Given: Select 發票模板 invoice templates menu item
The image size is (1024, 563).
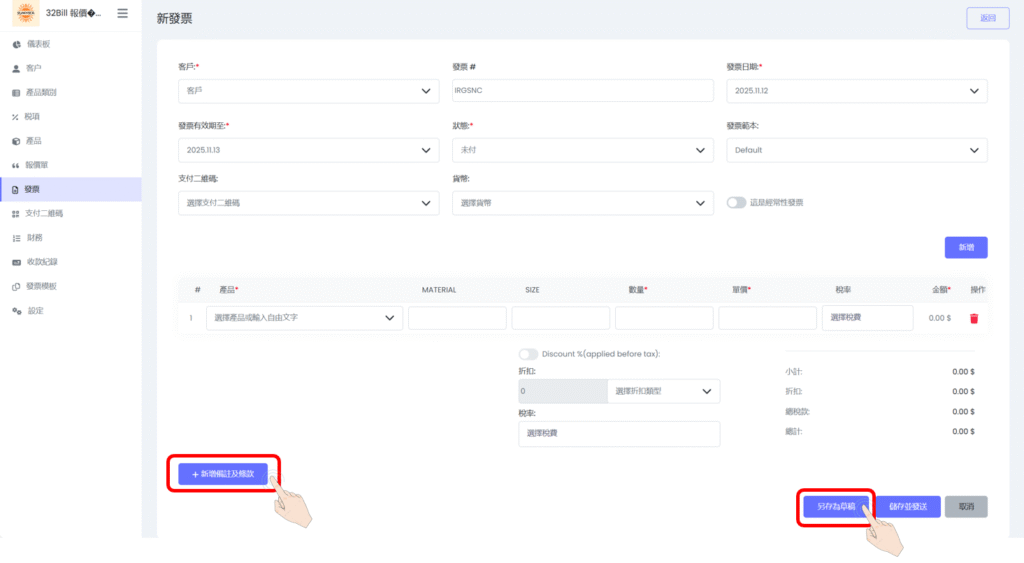Looking at the screenshot, I should click(40, 286).
